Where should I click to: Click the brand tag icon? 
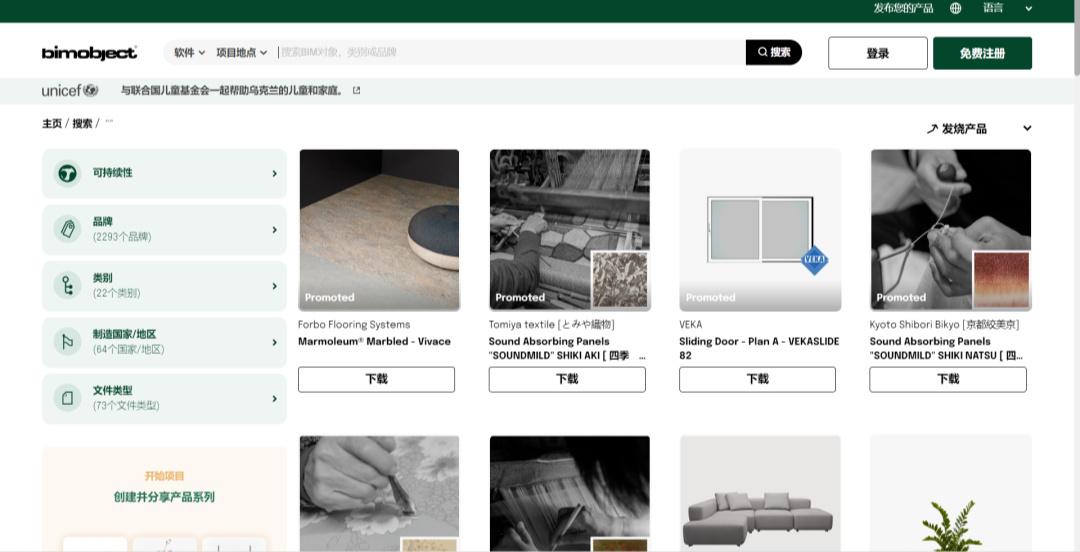click(x=68, y=229)
